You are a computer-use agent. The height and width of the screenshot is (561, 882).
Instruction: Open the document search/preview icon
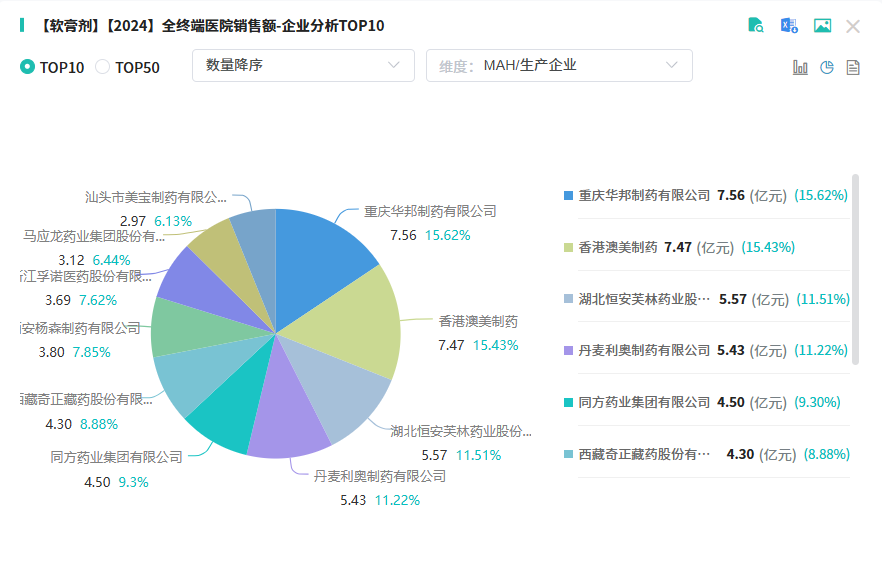[757, 26]
